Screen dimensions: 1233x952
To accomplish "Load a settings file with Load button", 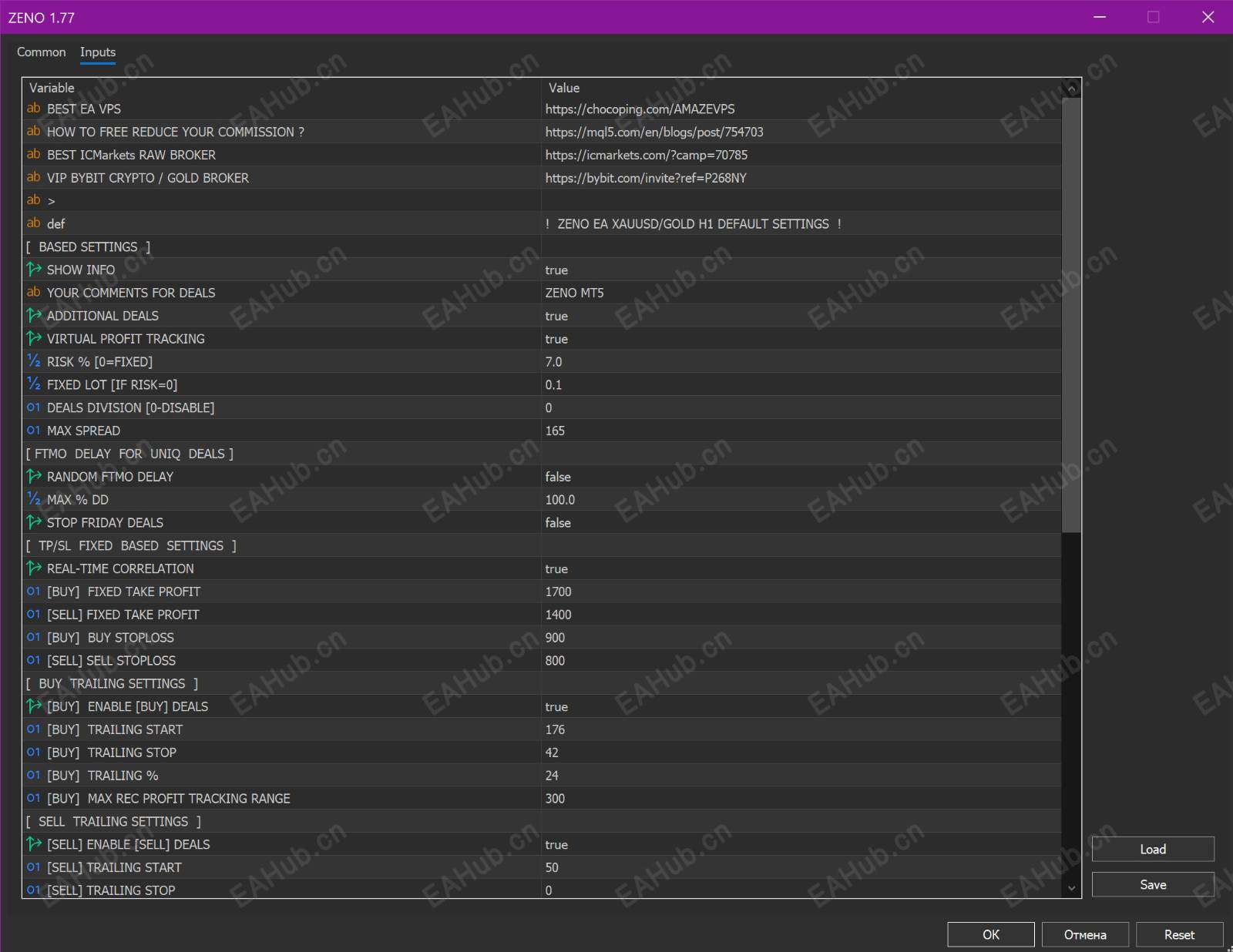I will pyautogui.click(x=1153, y=849).
